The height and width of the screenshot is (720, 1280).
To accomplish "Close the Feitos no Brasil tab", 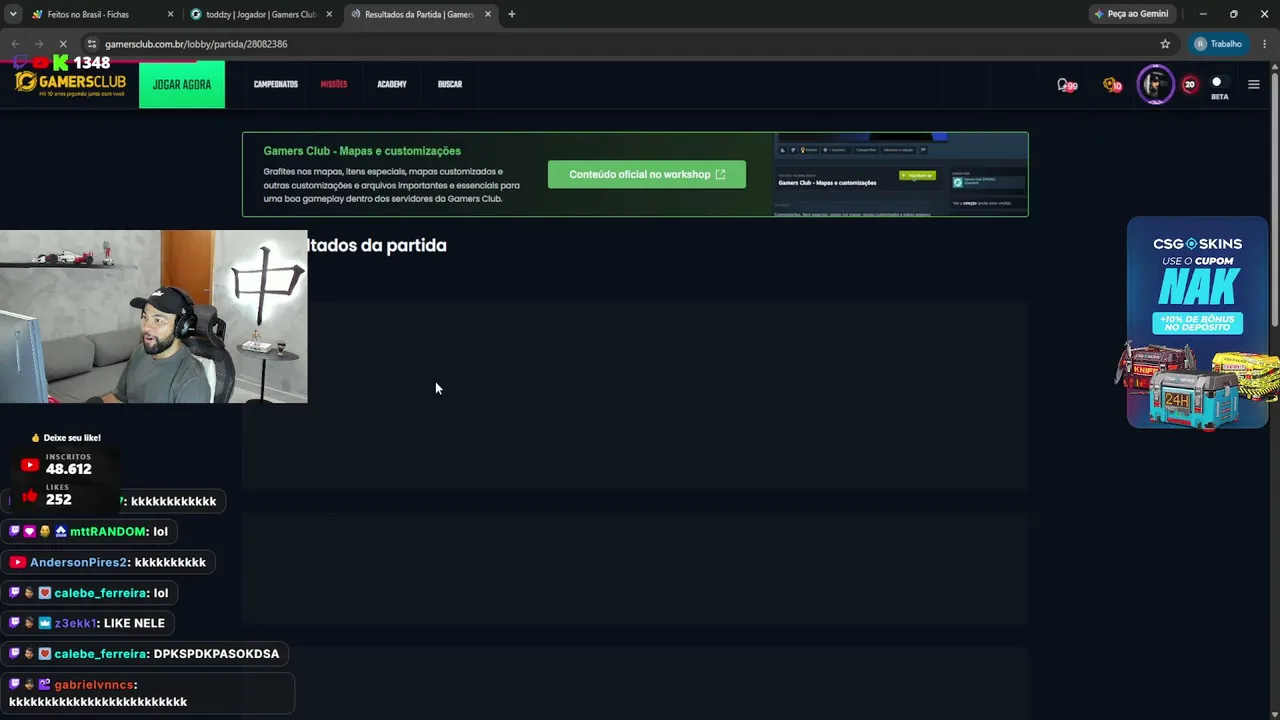I will pos(170,14).
